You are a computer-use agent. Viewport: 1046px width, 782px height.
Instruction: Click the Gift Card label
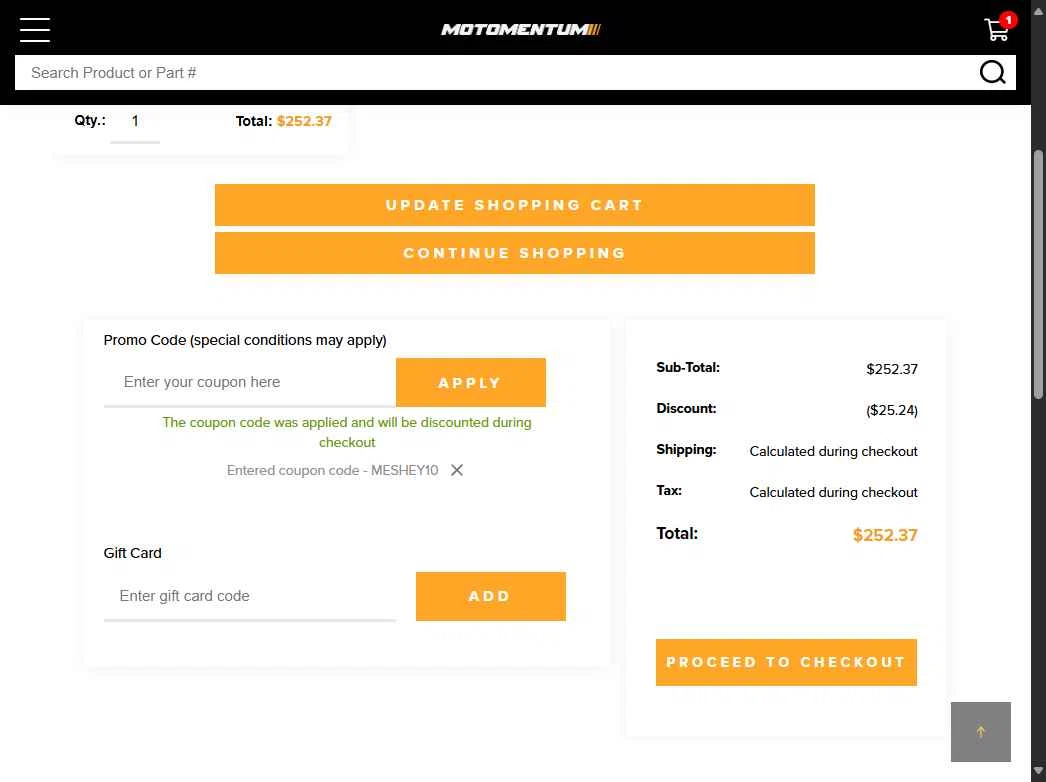click(132, 553)
